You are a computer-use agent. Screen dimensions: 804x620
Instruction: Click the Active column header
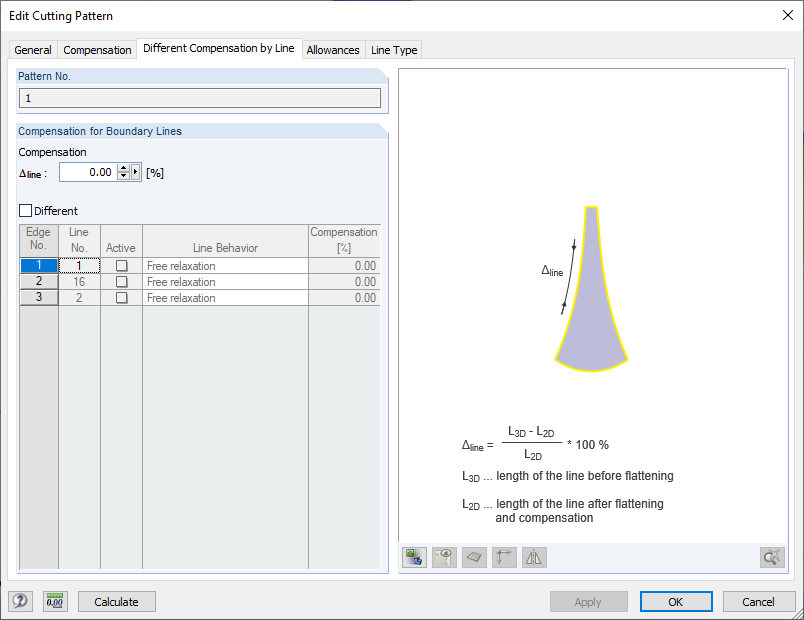(x=121, y=241)
